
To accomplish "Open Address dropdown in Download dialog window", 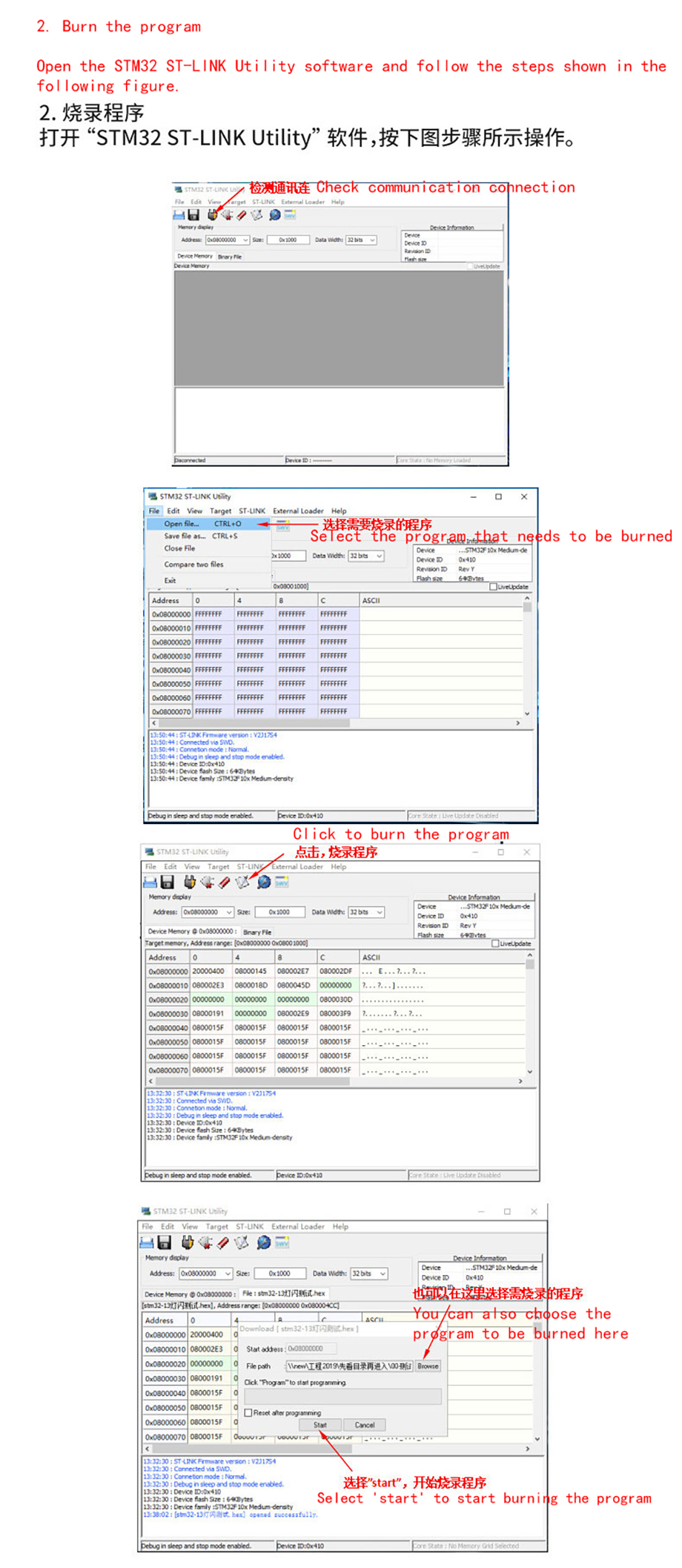I will pos(228,1274).
